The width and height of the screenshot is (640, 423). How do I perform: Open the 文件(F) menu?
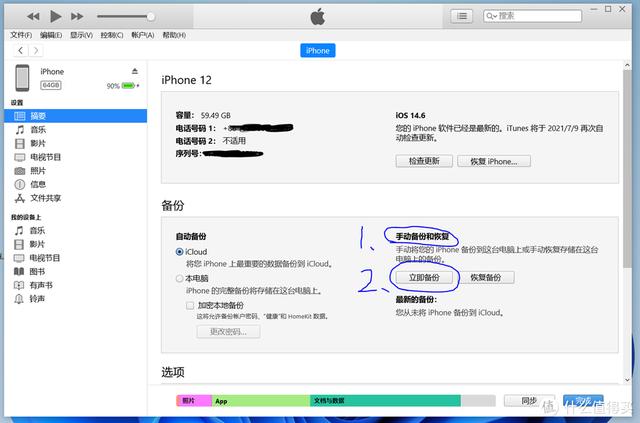click(21, 34)
